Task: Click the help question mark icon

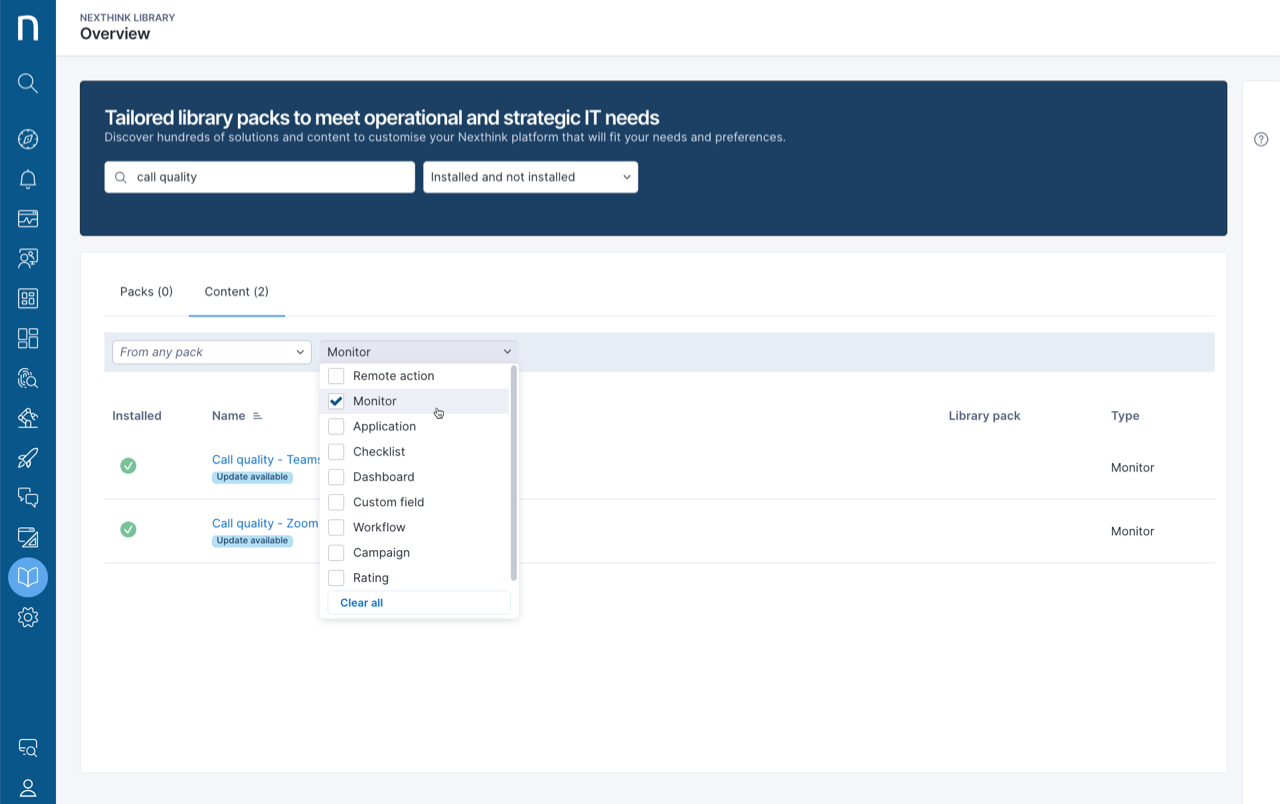Action: [1261, 140]
